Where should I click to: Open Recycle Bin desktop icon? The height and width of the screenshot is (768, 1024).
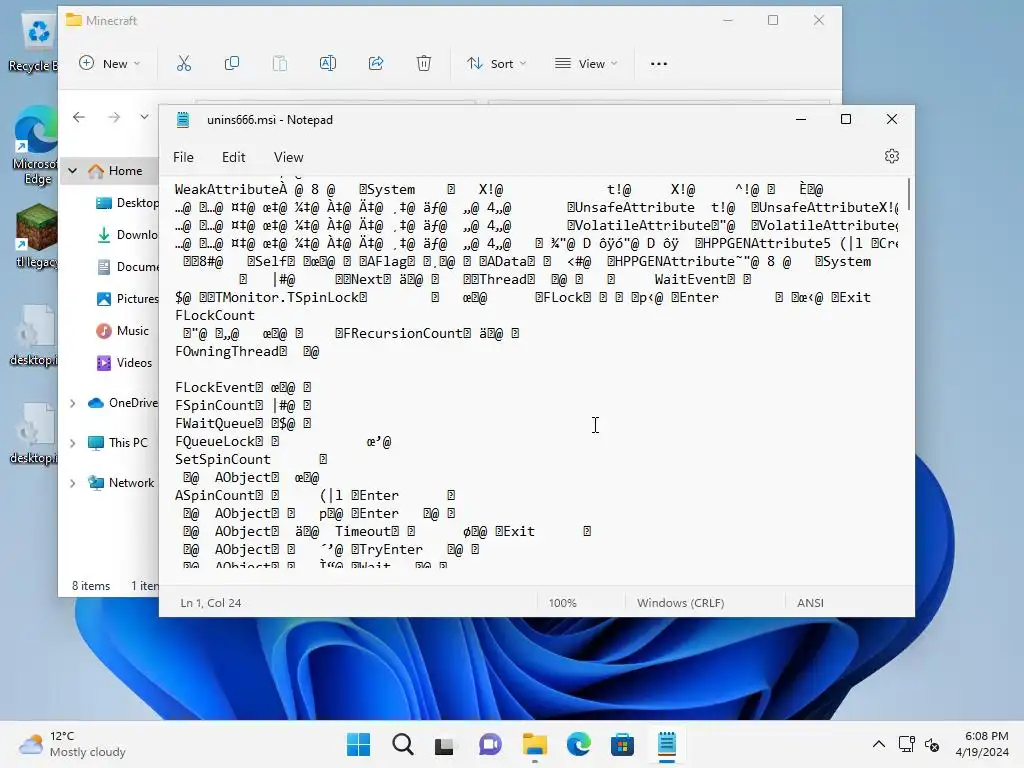pos(34,44)
